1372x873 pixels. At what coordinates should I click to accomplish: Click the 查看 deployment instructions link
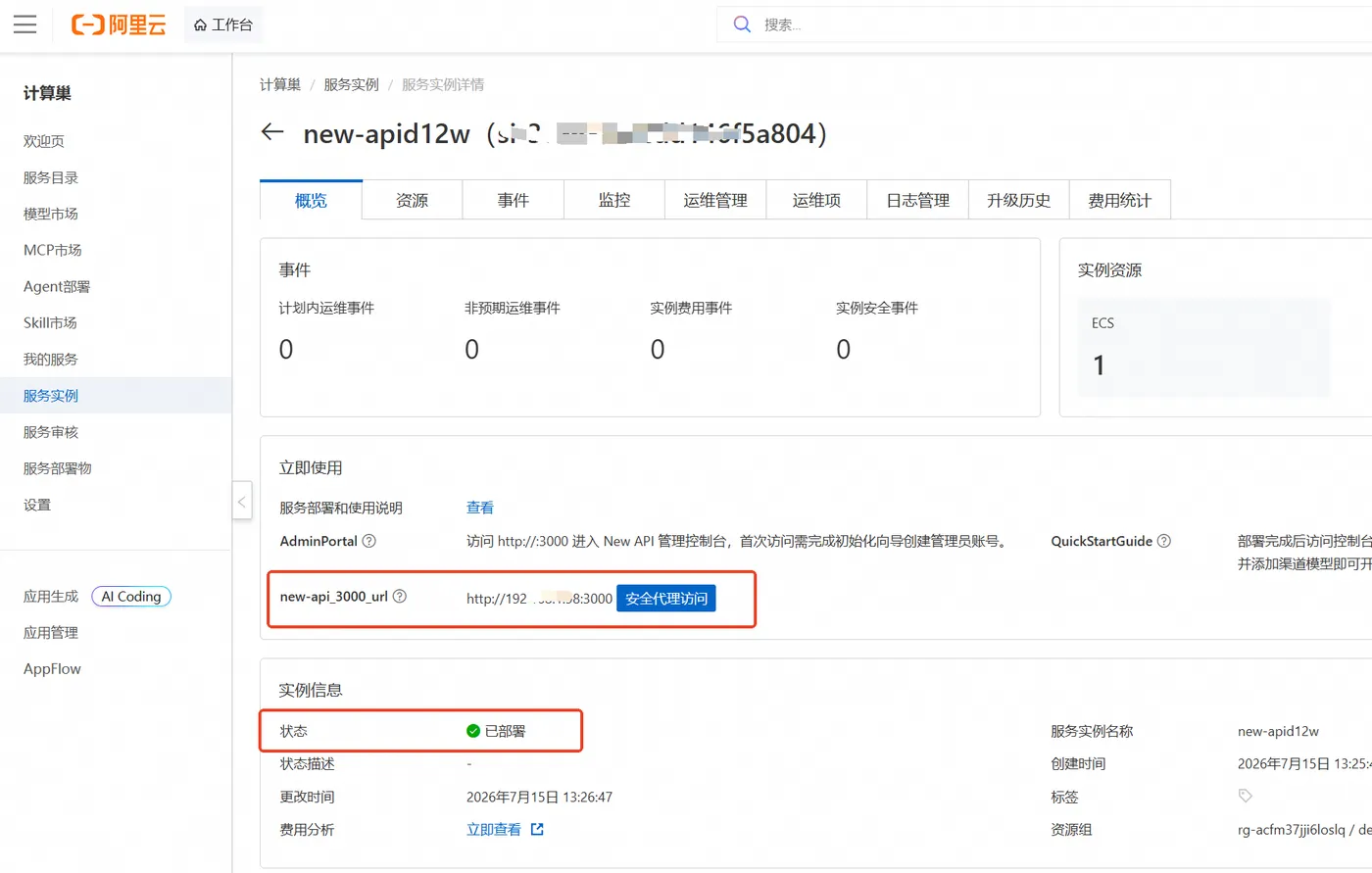pos(480,508)
